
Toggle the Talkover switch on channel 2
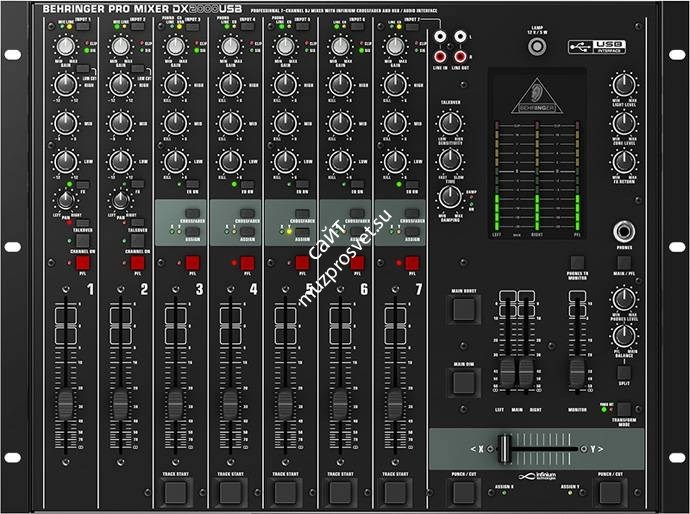[138, 222]
